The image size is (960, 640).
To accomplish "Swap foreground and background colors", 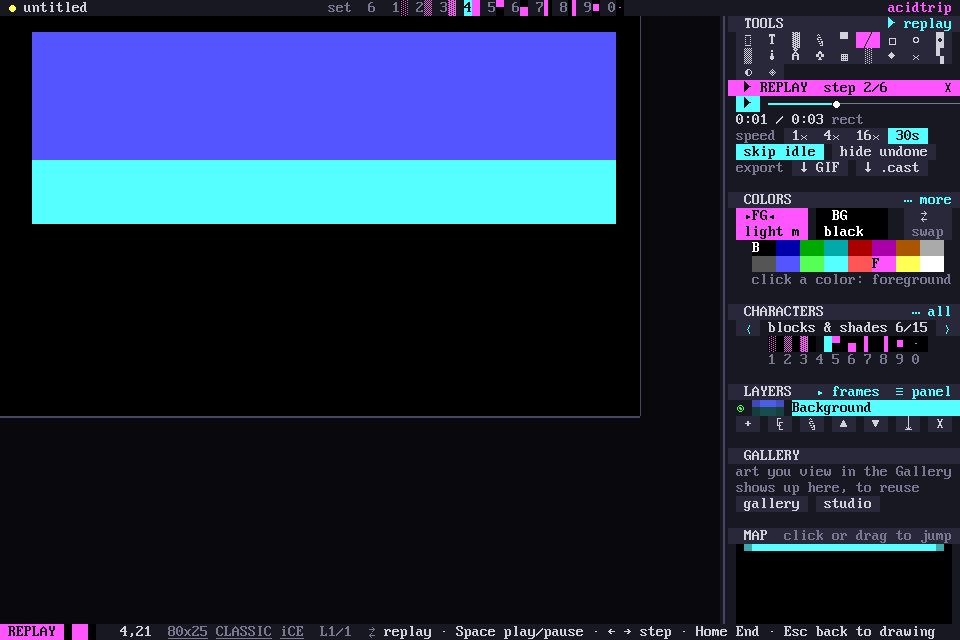I will click(927, 224).
